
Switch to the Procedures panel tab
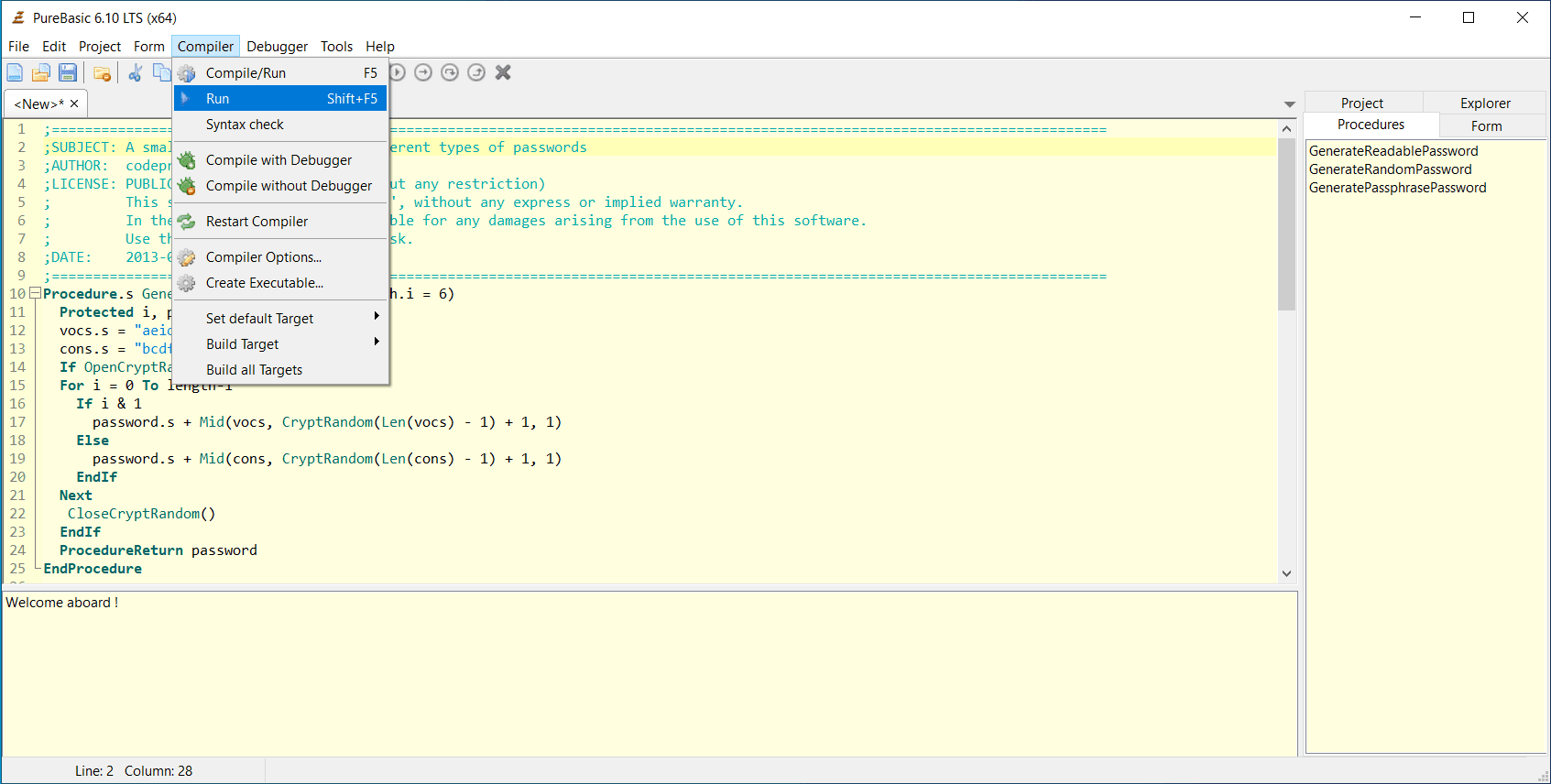pyautogui.click(x=1371, y=125)
